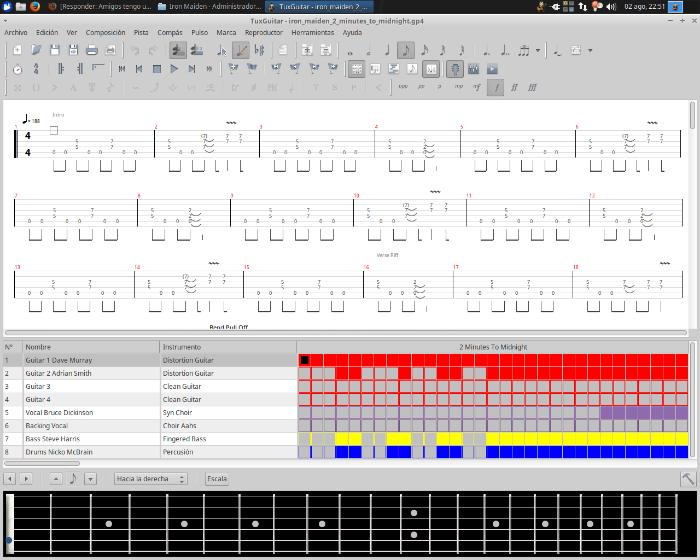The height and width of the screenshot is (560, 700).
Task: Remove track with the minus track icon
Action: click(326, 50)
